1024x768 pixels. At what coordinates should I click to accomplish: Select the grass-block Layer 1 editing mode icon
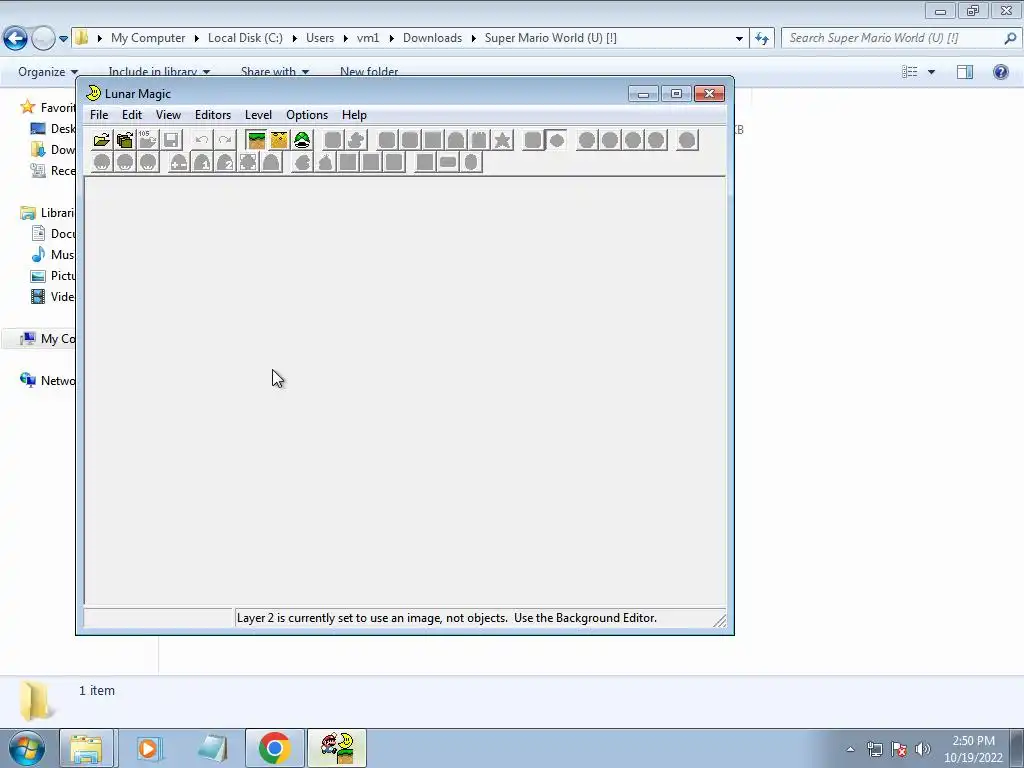click(x=256, y=140)
